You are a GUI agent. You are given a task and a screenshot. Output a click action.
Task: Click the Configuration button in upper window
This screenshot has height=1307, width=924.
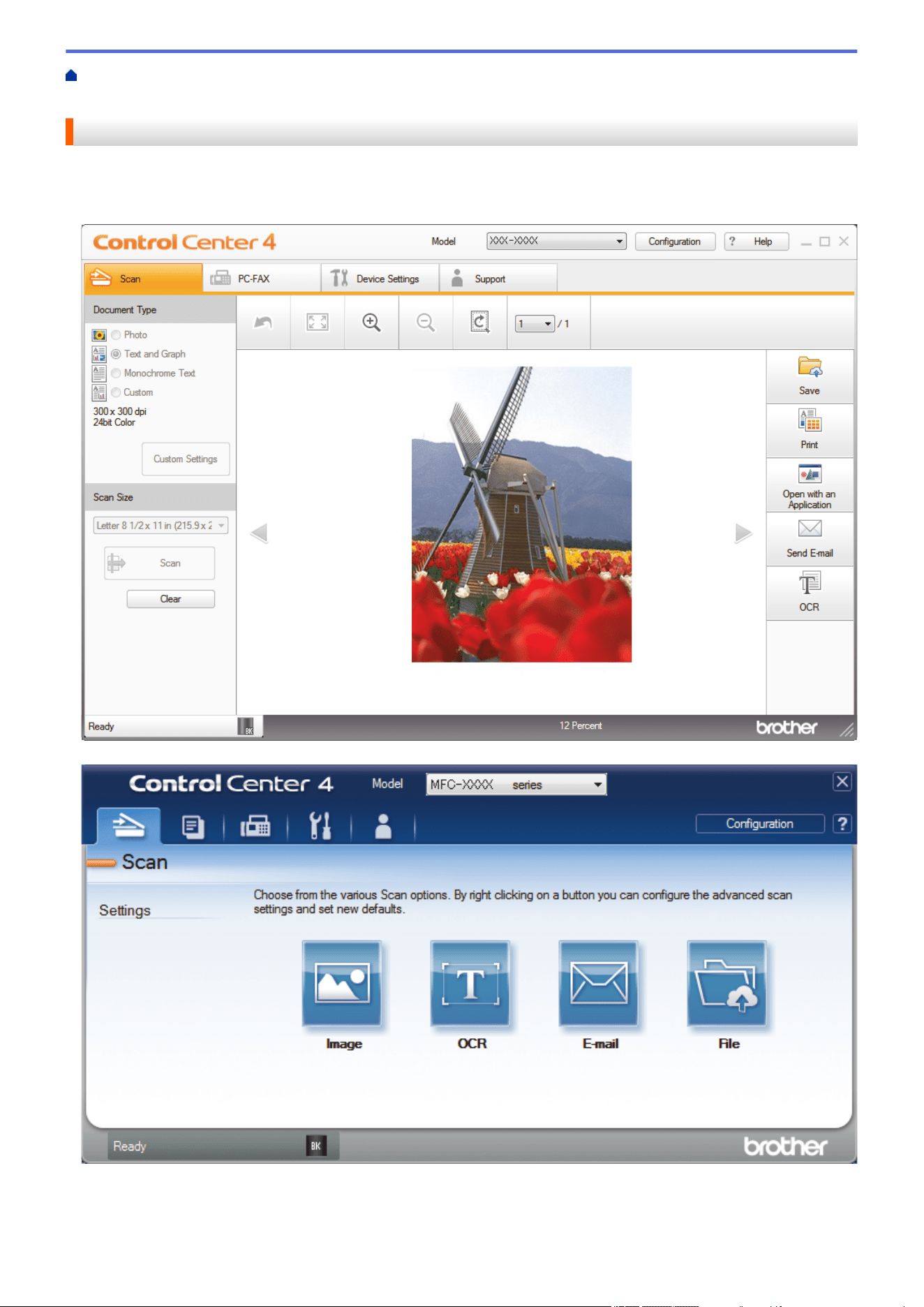(675, 242)
